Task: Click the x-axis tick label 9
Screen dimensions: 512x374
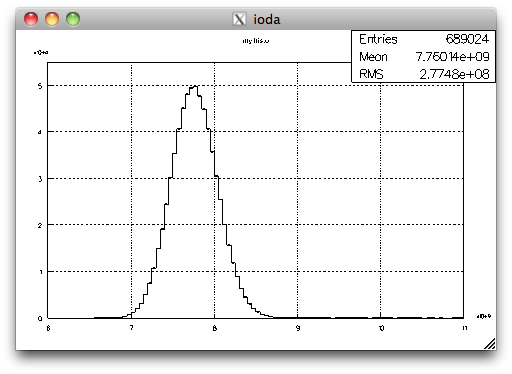Action: [x=298, y=328]
